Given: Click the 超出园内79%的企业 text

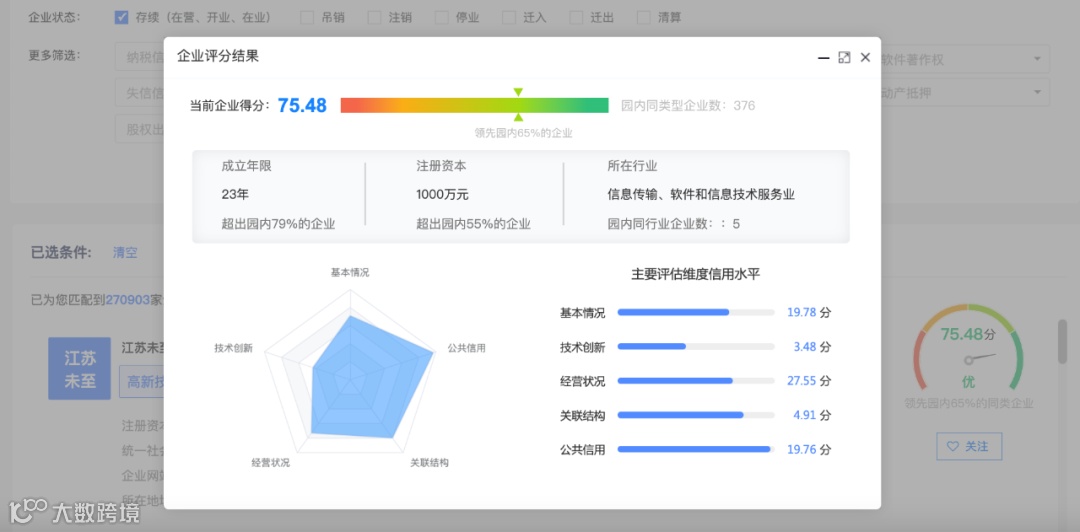Looking at the screenshot, I should click(x=278, y=224).
